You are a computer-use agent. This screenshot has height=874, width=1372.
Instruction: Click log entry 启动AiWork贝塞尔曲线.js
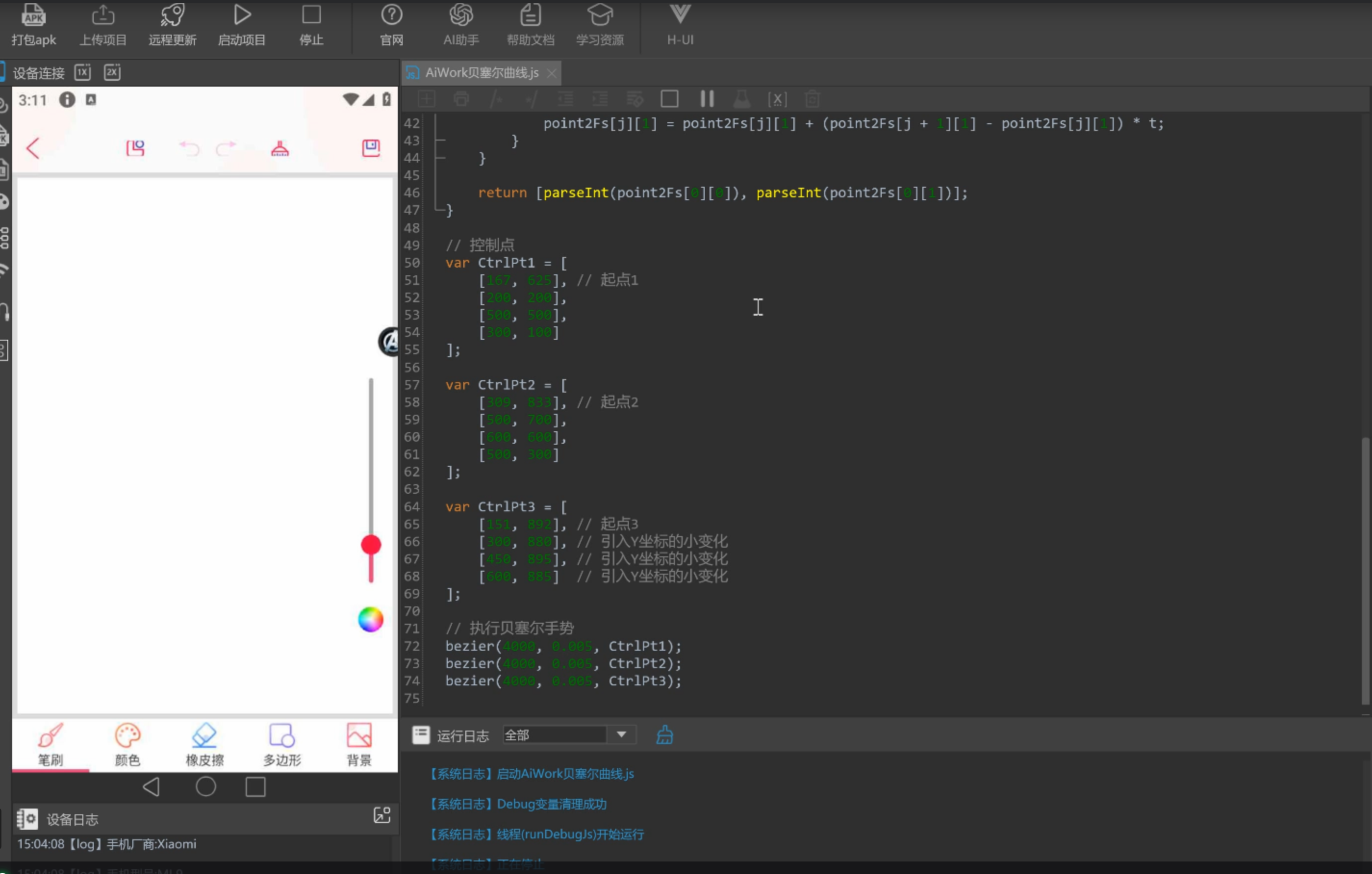(x=531, y=774)
